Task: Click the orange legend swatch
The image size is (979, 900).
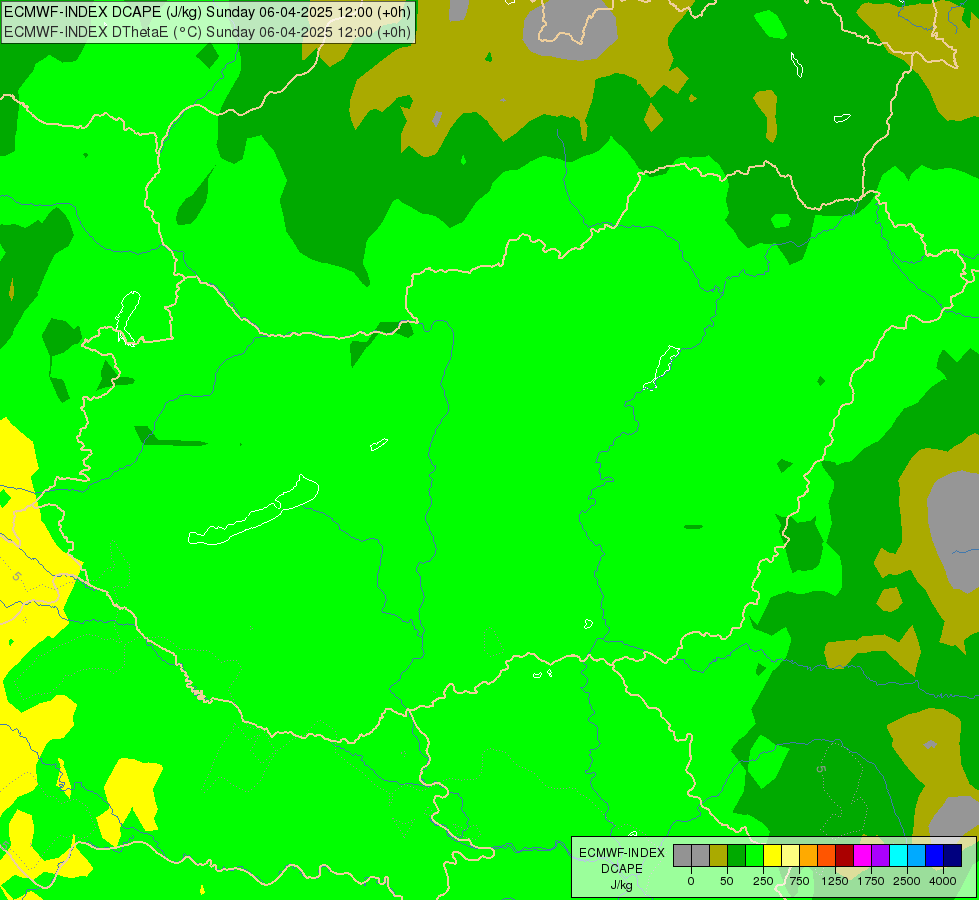Action: (x=809, y=856)
